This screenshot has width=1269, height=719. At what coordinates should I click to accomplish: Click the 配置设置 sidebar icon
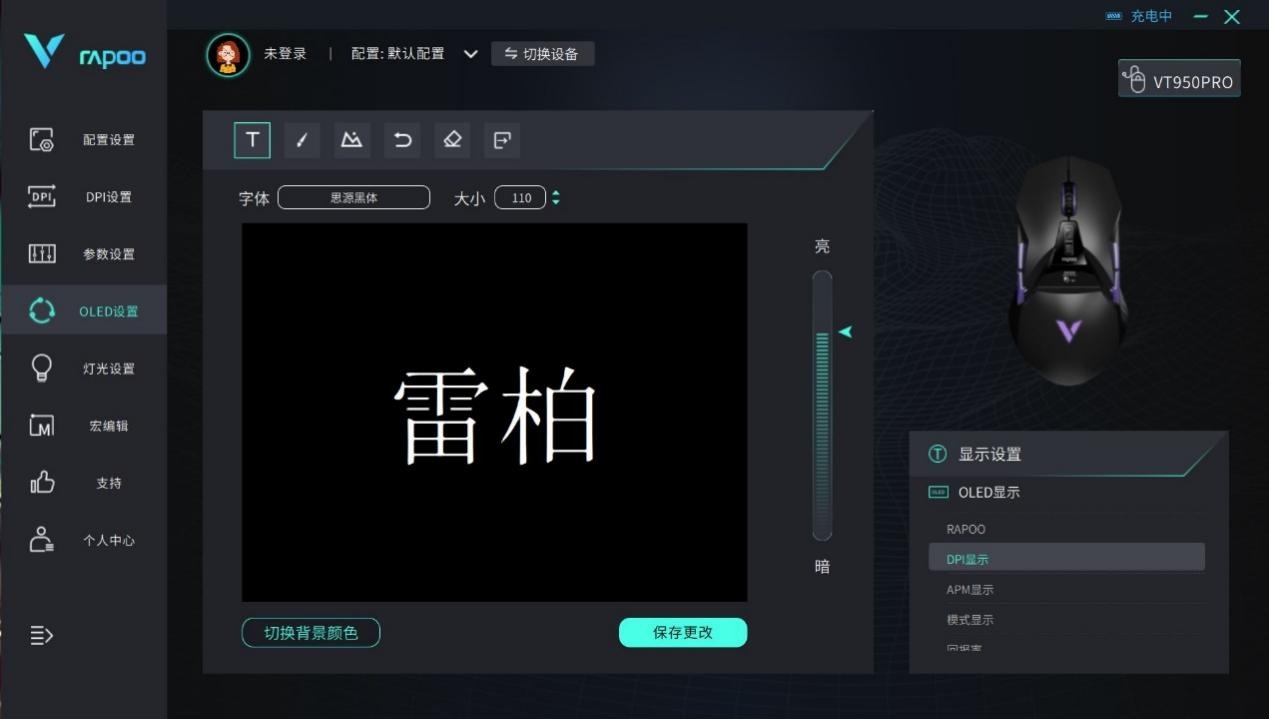pyautogui.click(x=41, y=140)
